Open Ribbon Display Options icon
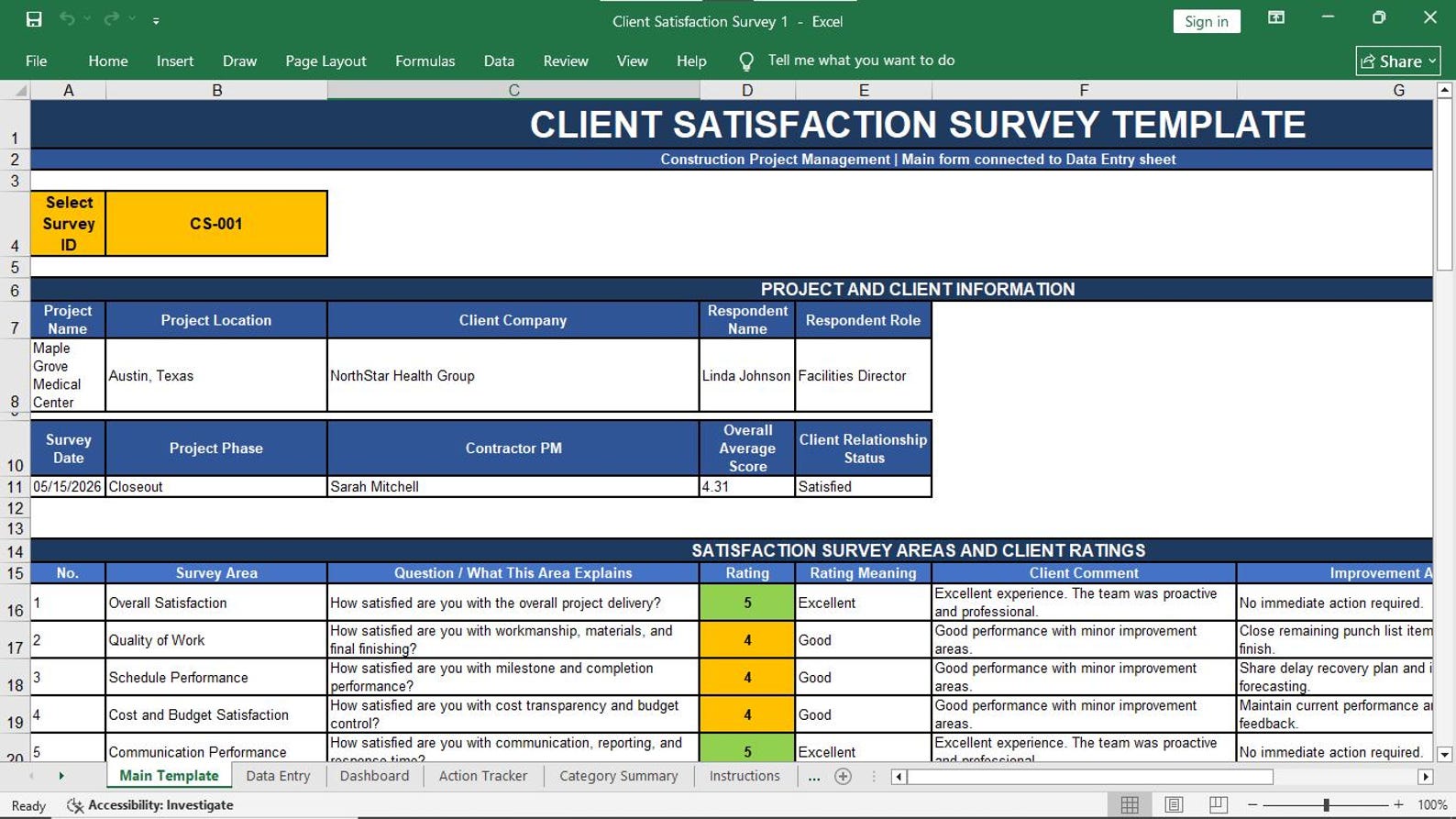This screenshot has height=819, width=1456. [x=1275, y=17]
